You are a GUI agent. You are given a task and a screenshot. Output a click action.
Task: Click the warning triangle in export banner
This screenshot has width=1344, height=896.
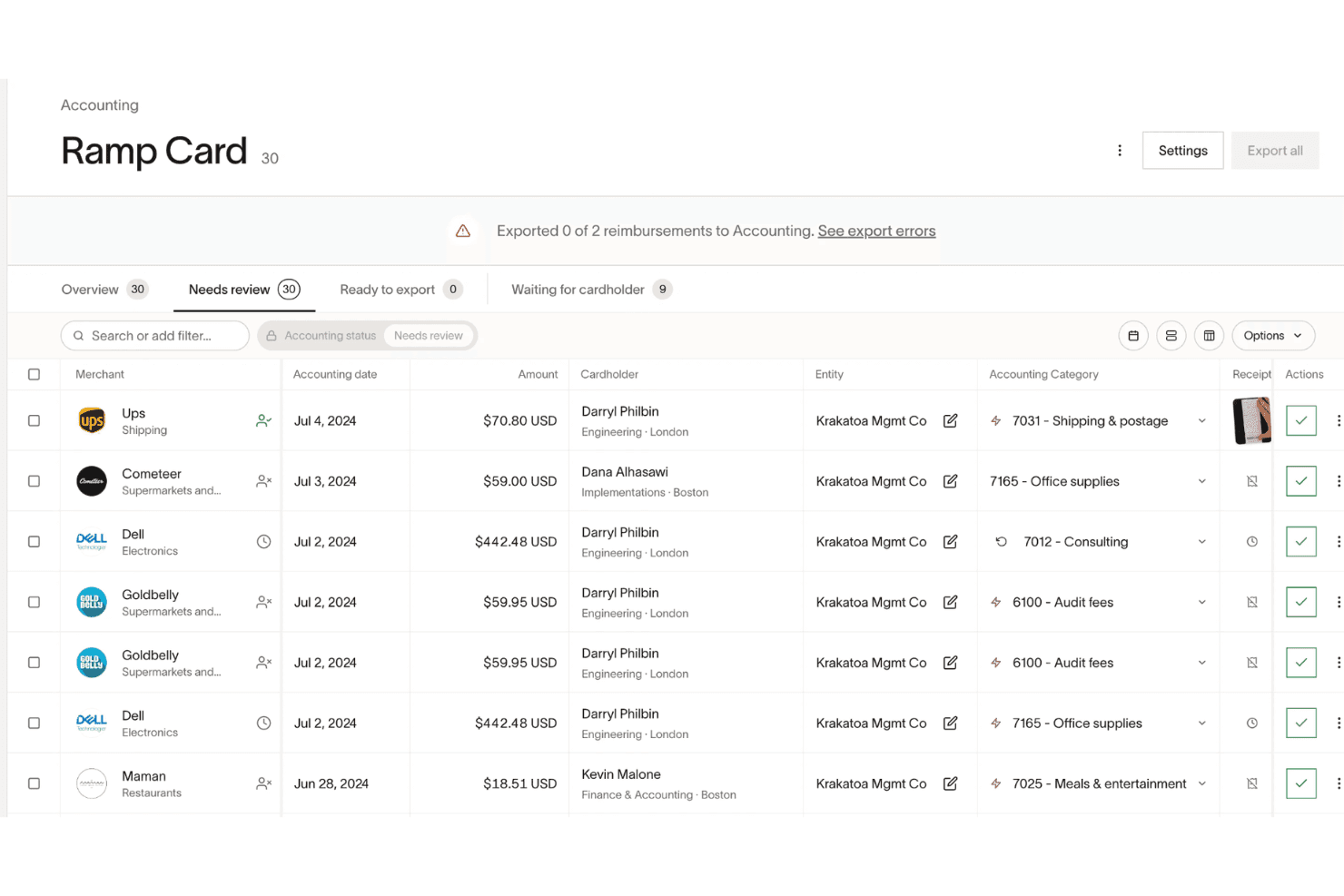pos(463,231)
